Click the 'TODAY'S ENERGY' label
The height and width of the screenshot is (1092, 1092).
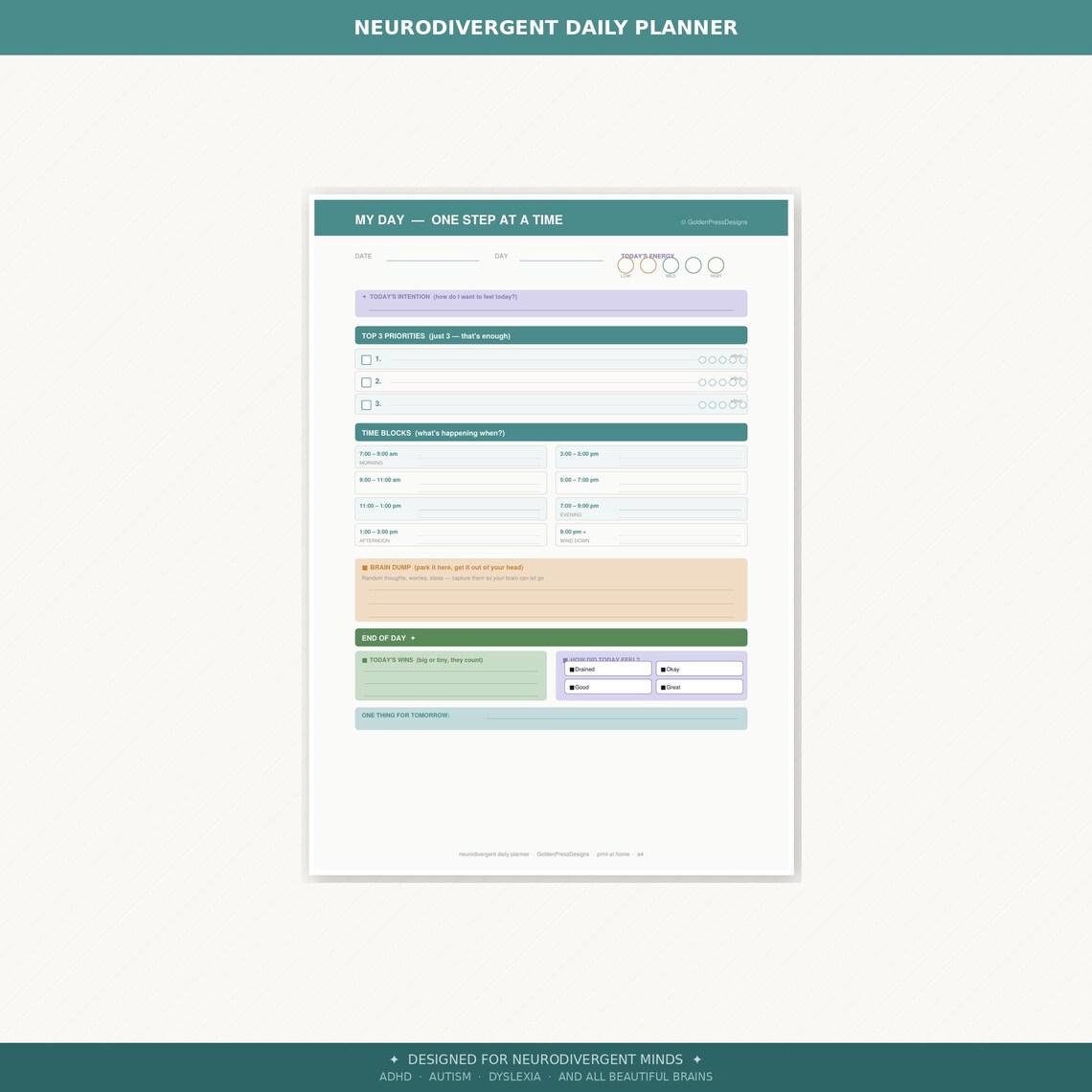click(x=648, y=257)
